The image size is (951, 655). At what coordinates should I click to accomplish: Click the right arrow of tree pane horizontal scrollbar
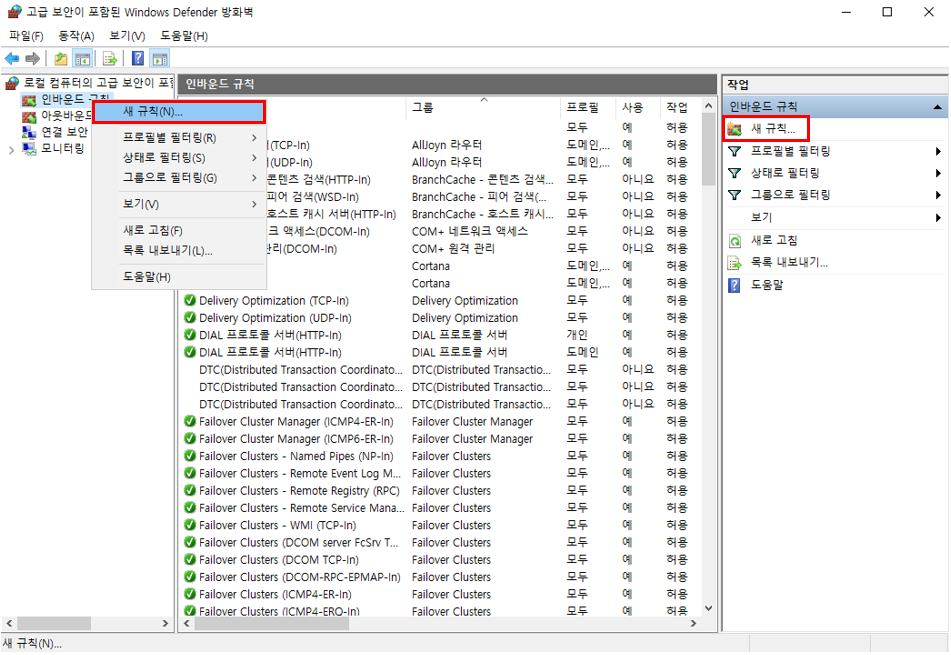pos(165,623)
